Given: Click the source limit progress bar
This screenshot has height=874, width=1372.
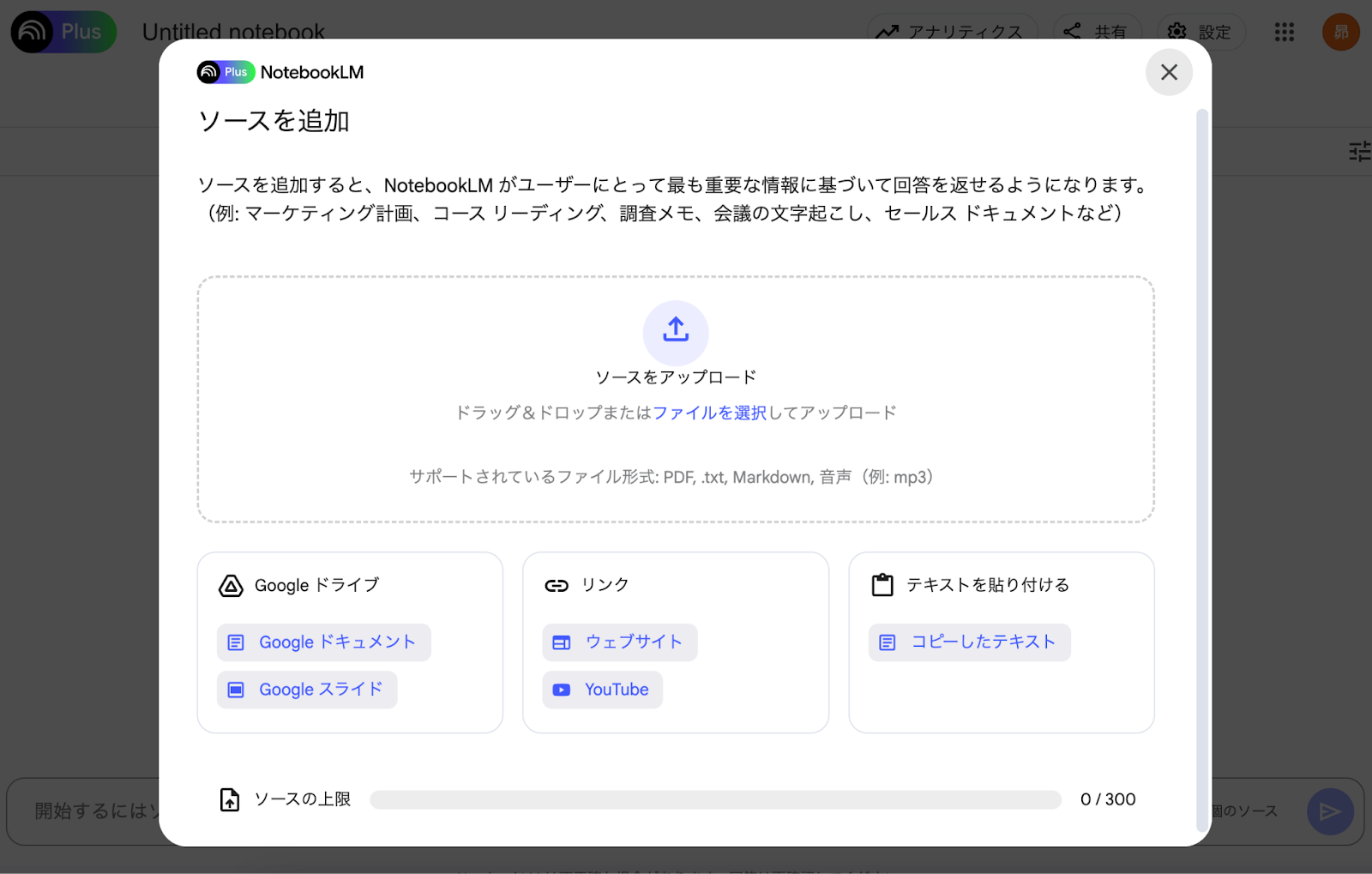Looking at the screenshot, I should (x=715, y=799).
